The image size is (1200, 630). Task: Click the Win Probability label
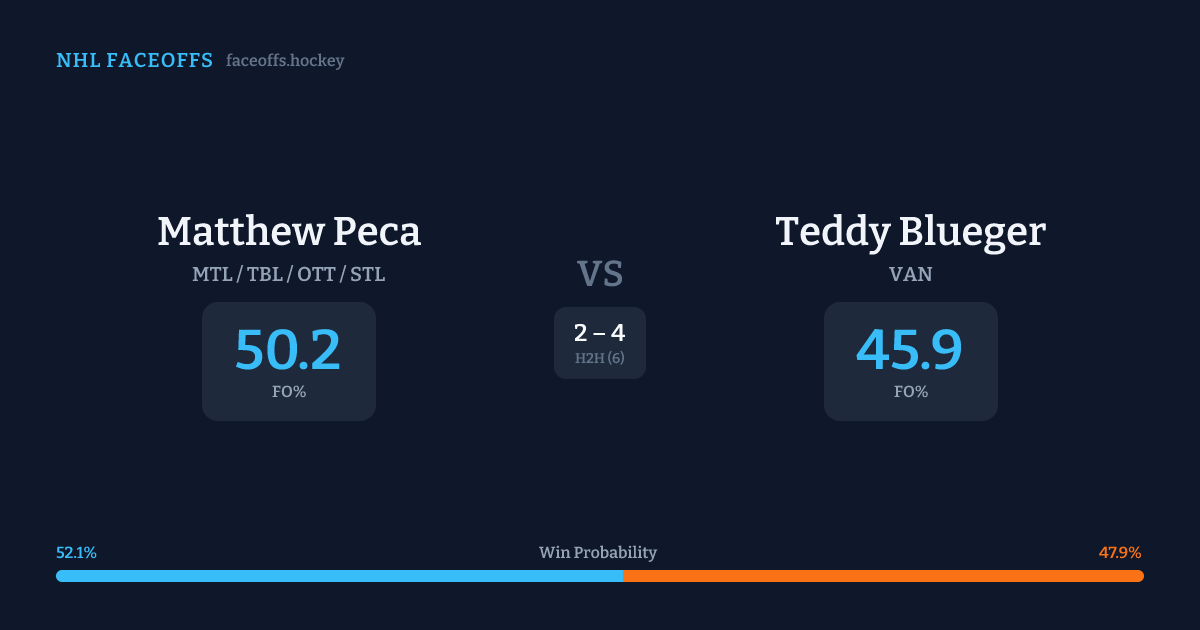(x=598, y=552)
